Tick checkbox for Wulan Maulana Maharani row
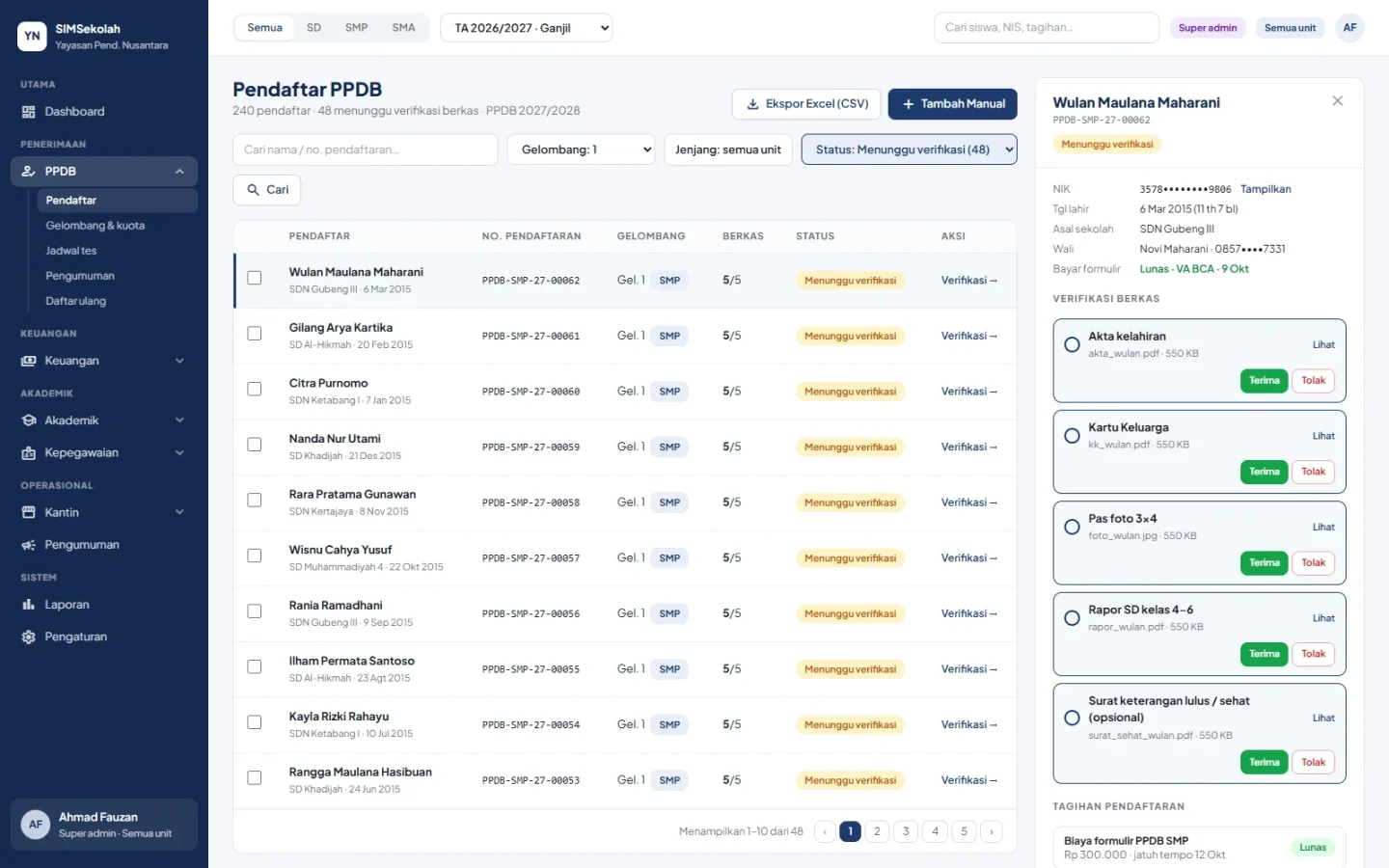 point(255,278)
